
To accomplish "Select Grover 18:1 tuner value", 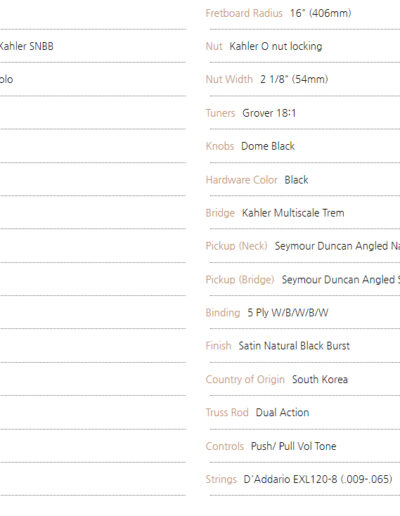I will pyautogui.click(x=269, y=113).
